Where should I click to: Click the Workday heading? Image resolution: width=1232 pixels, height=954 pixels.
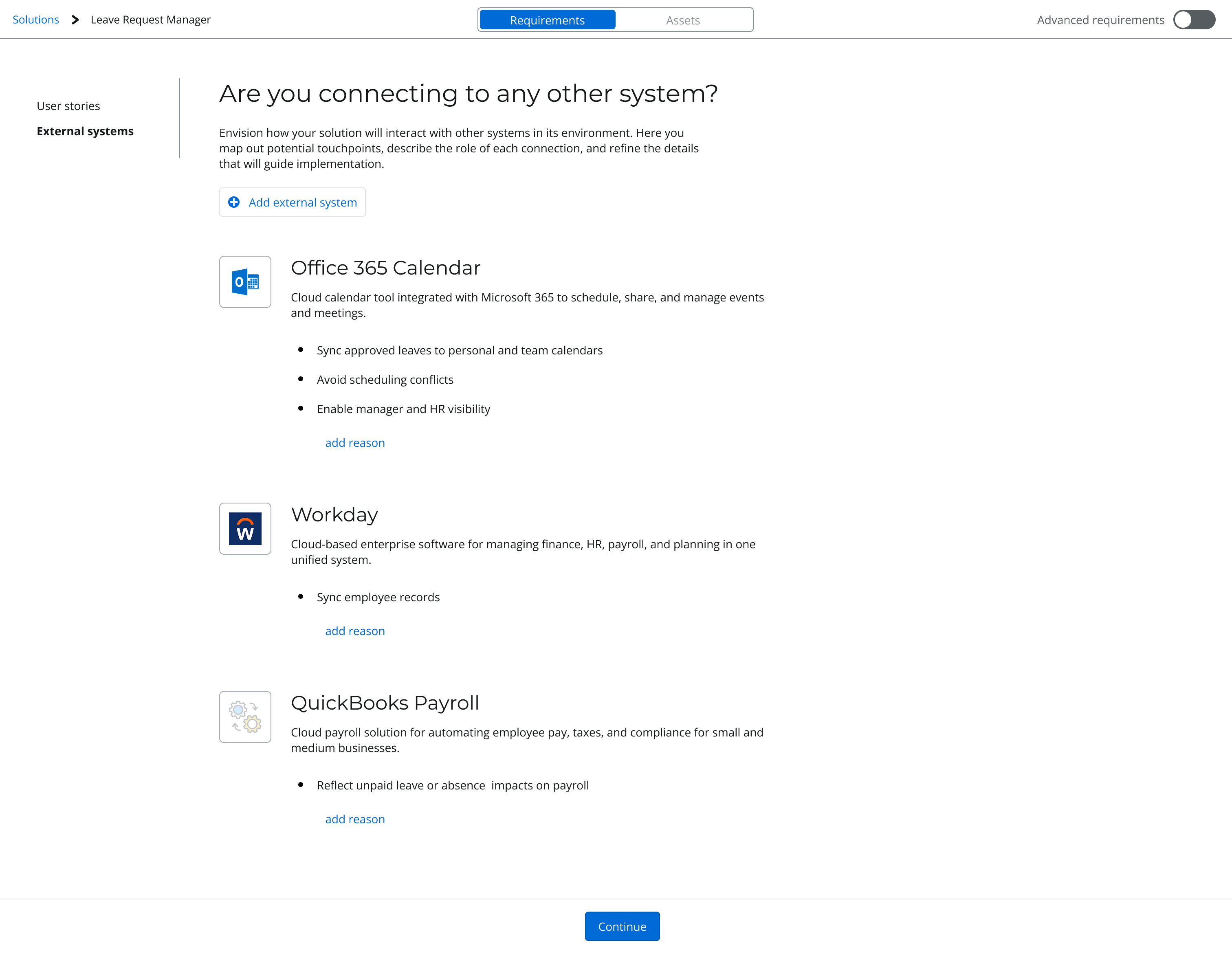[334, 514]
